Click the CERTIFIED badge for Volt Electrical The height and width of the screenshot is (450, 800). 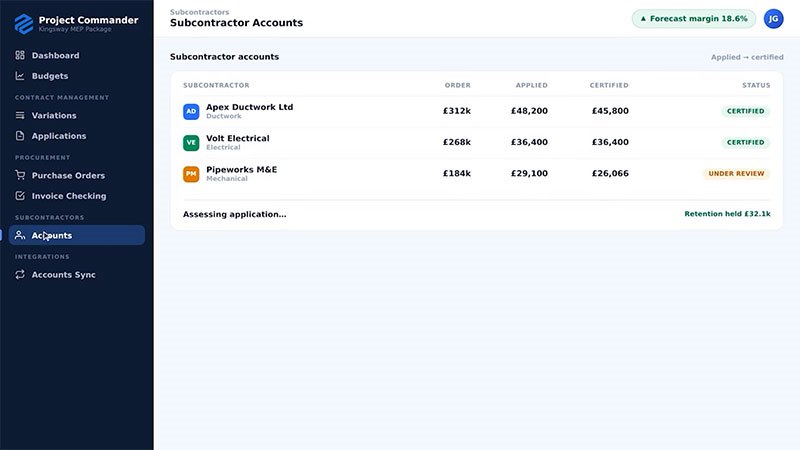[745, 142]
